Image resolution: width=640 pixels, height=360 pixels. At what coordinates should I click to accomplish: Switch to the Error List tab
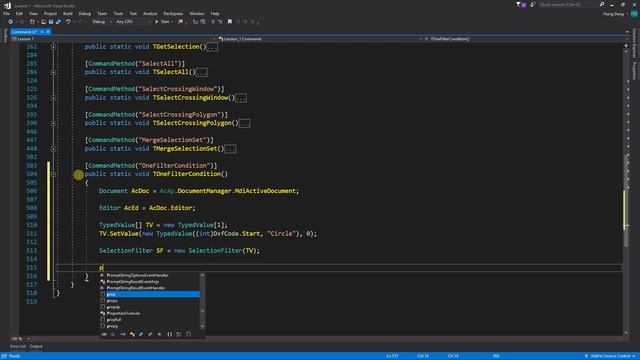tap(18, 347)
